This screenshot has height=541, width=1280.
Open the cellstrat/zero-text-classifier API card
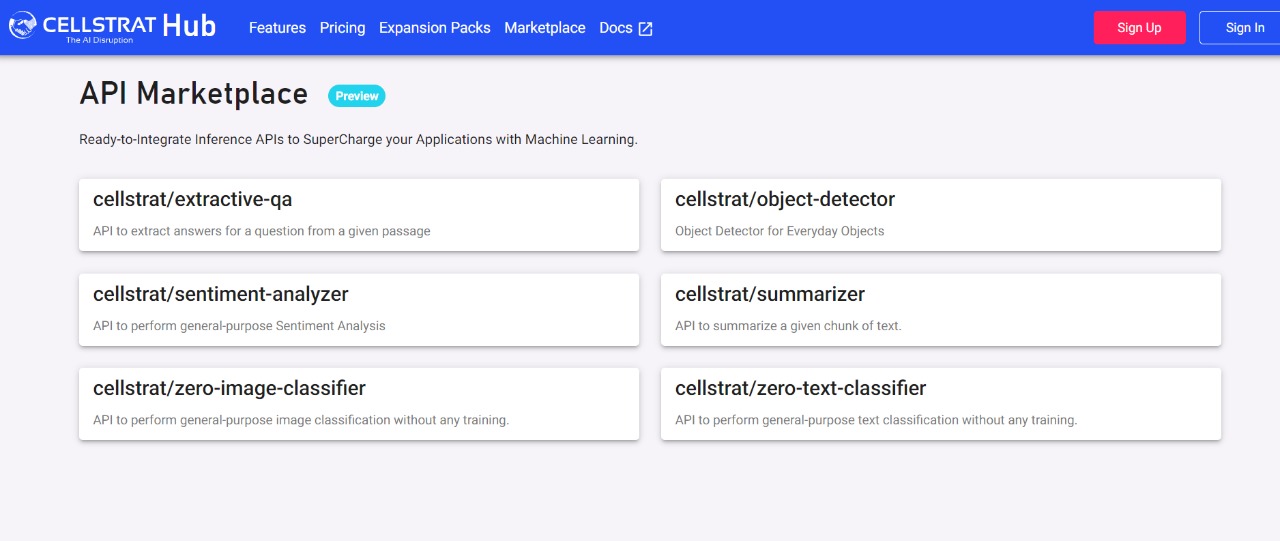point(941,404)
